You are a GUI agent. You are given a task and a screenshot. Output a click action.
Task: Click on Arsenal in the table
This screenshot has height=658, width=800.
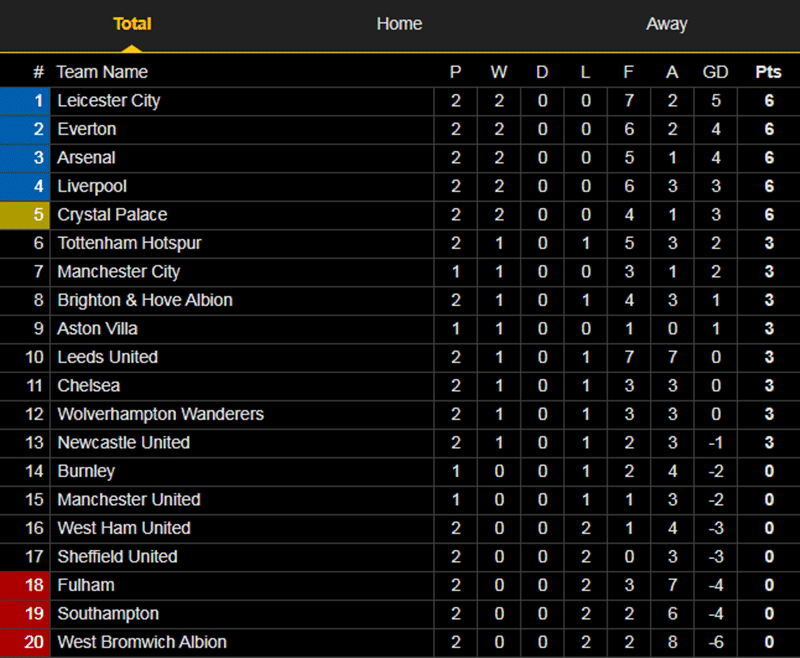pyautogui.click(x=86, y=158)
